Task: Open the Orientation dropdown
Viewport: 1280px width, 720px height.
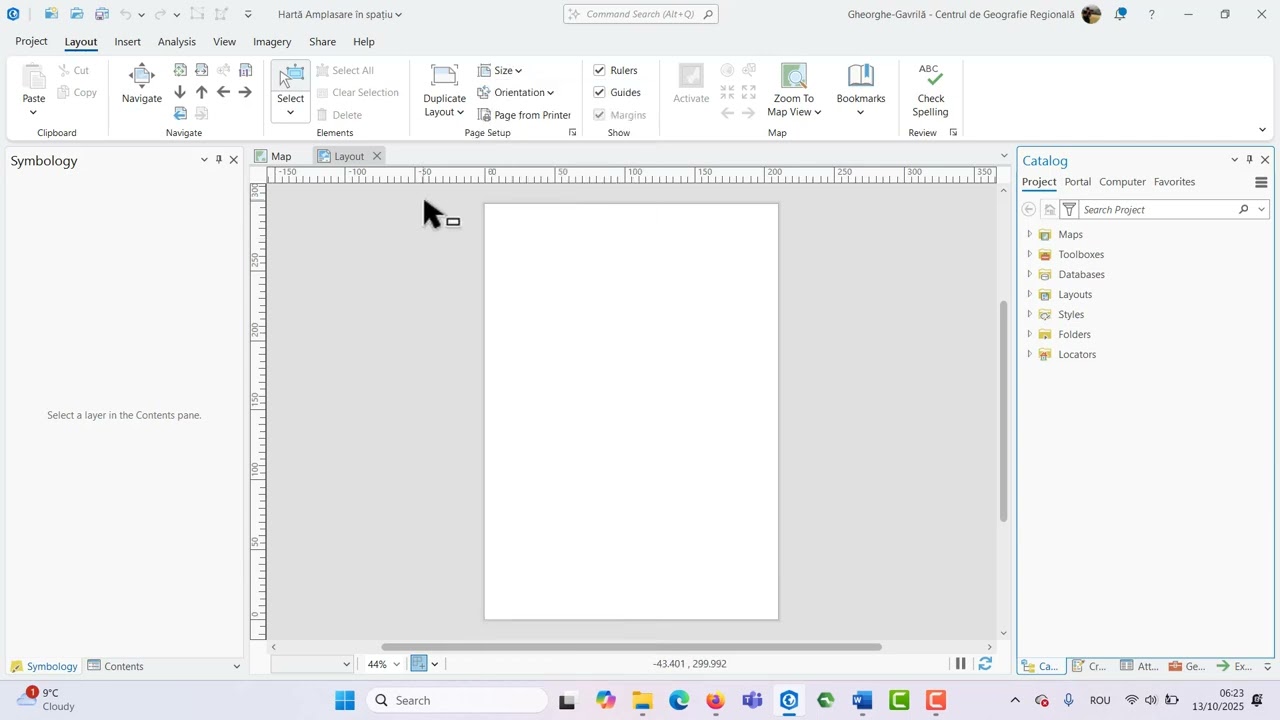Action: point(515,92)
